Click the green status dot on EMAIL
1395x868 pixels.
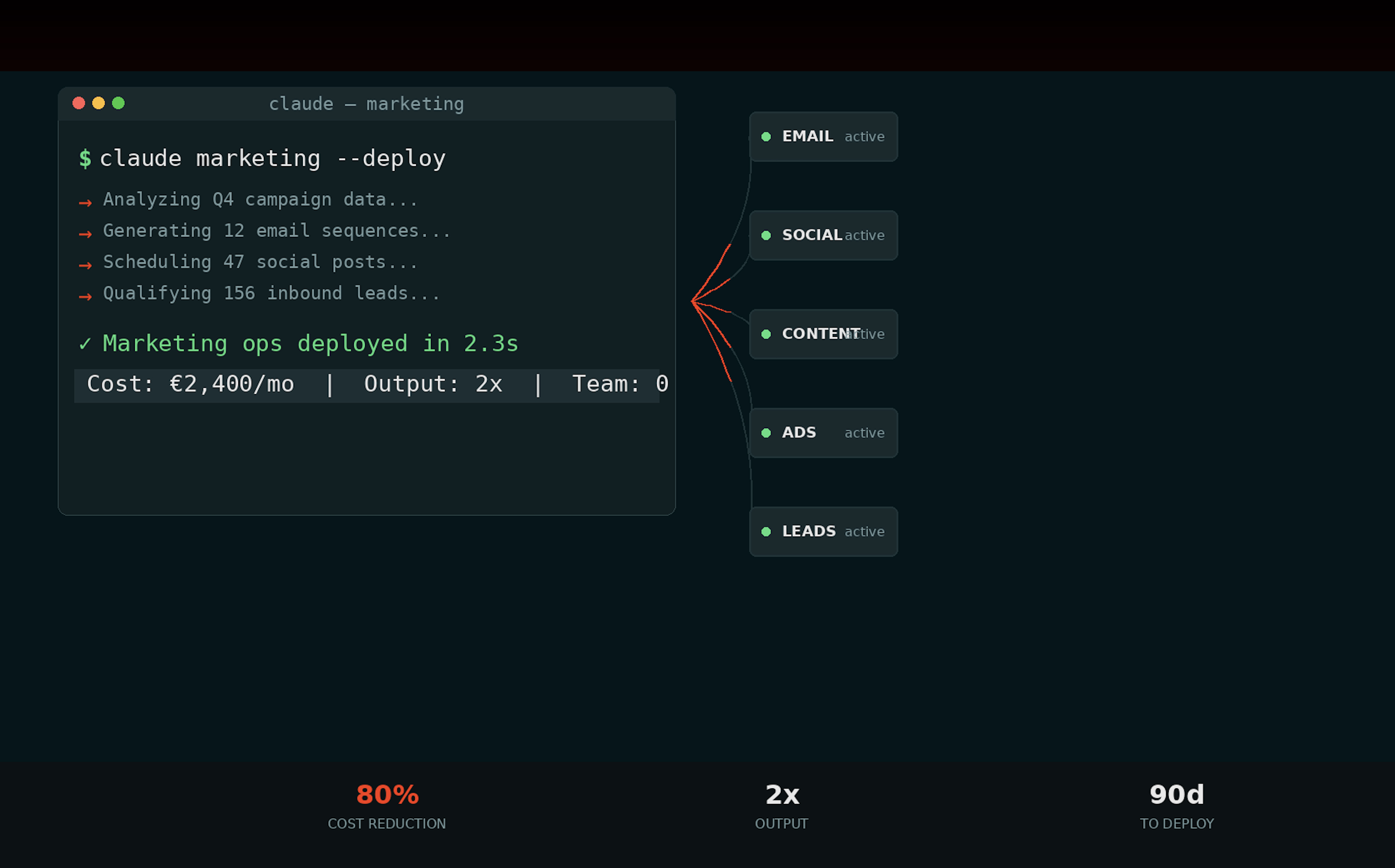click(766, 137)
